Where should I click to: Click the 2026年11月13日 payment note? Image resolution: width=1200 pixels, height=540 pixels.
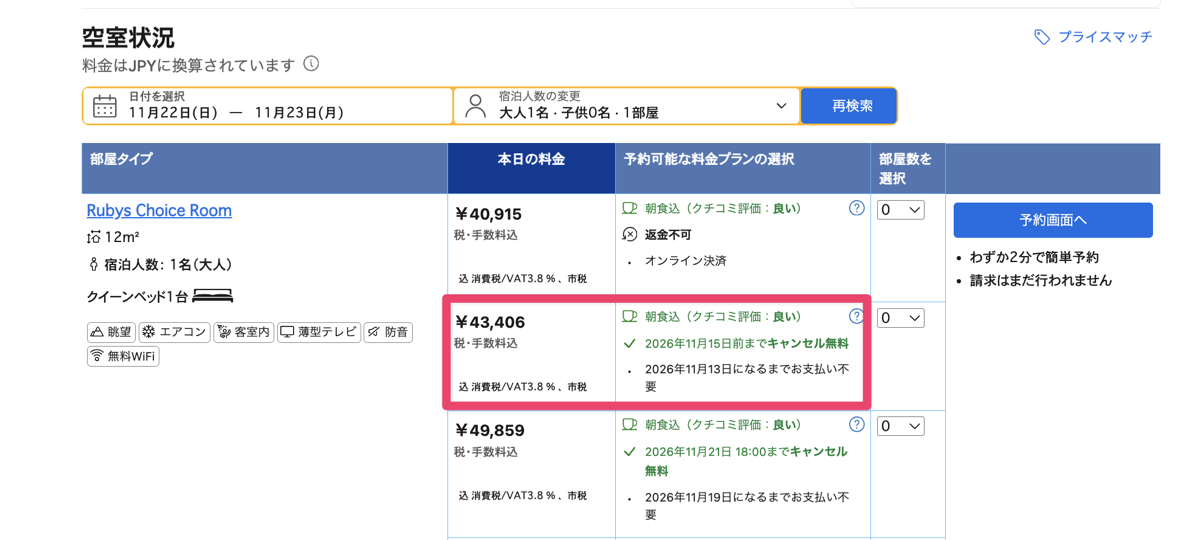[x=747, y=377]
